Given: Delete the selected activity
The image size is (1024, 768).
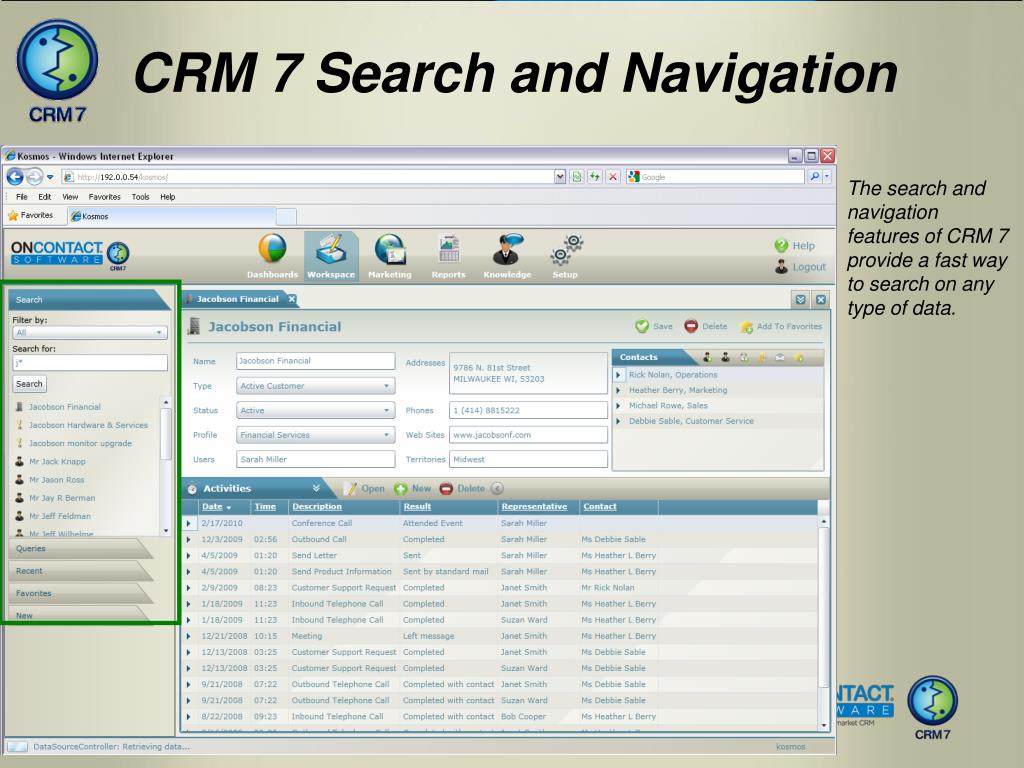Looking at the screenshot, I should (x=462, y=488).
